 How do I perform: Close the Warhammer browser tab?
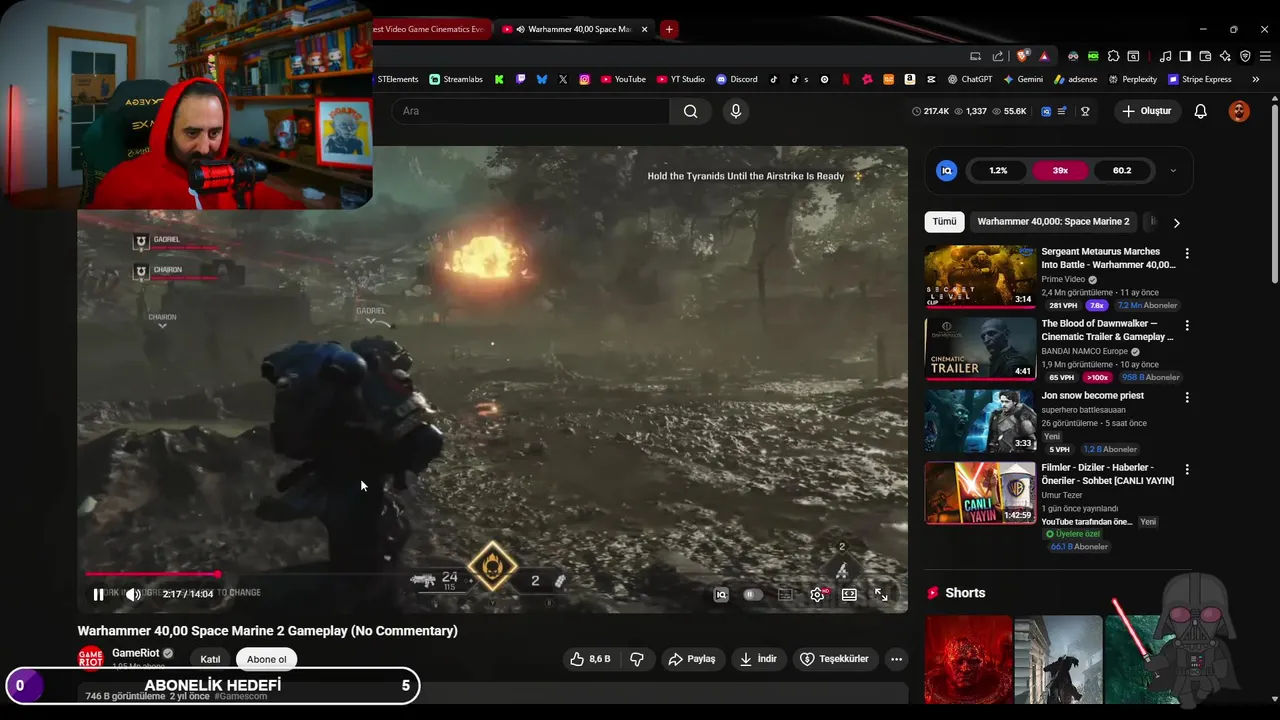[x=645, y=29]
